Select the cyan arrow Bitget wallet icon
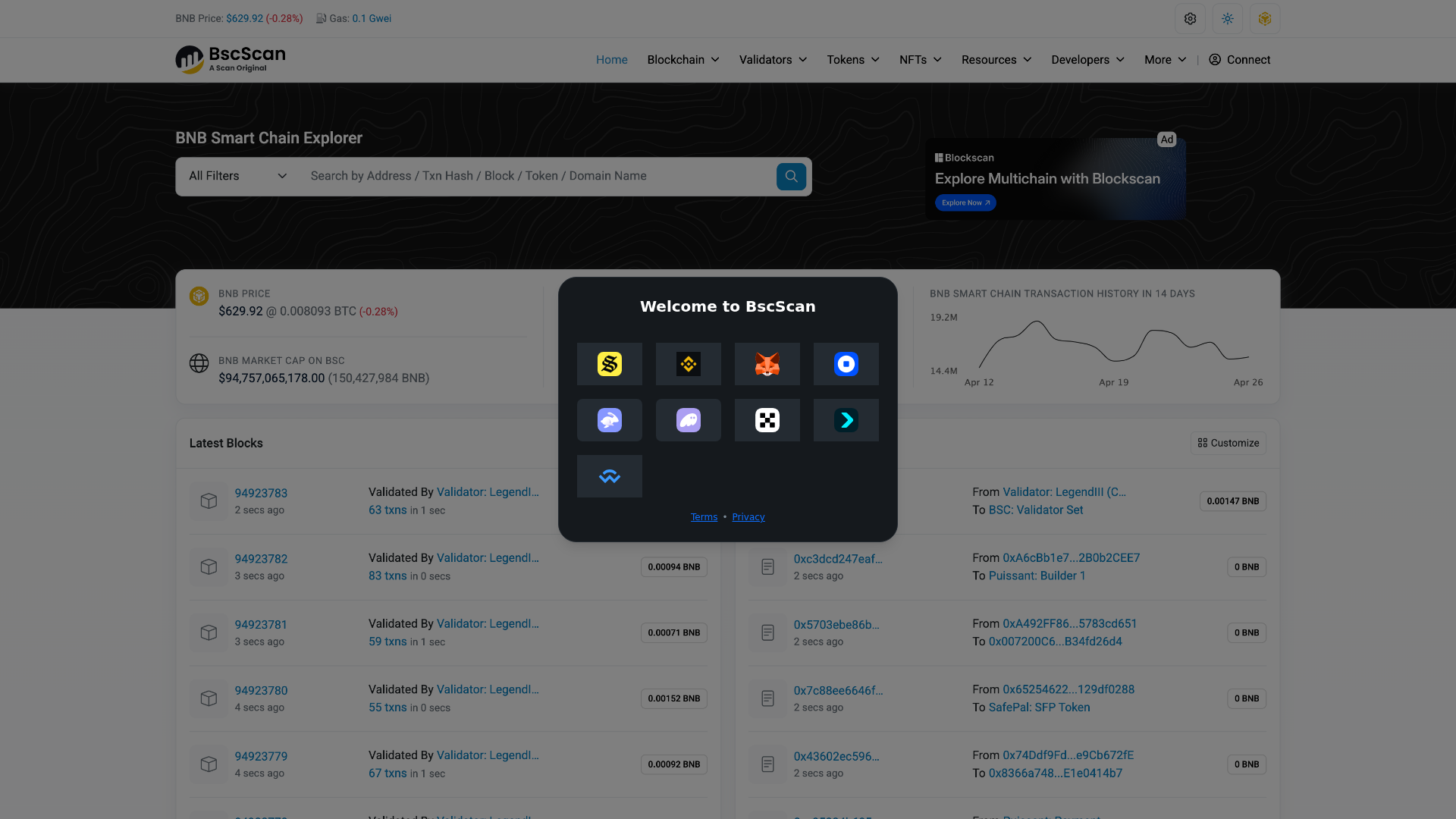Viewport: 1456px width, 819px height. [846, 420]
